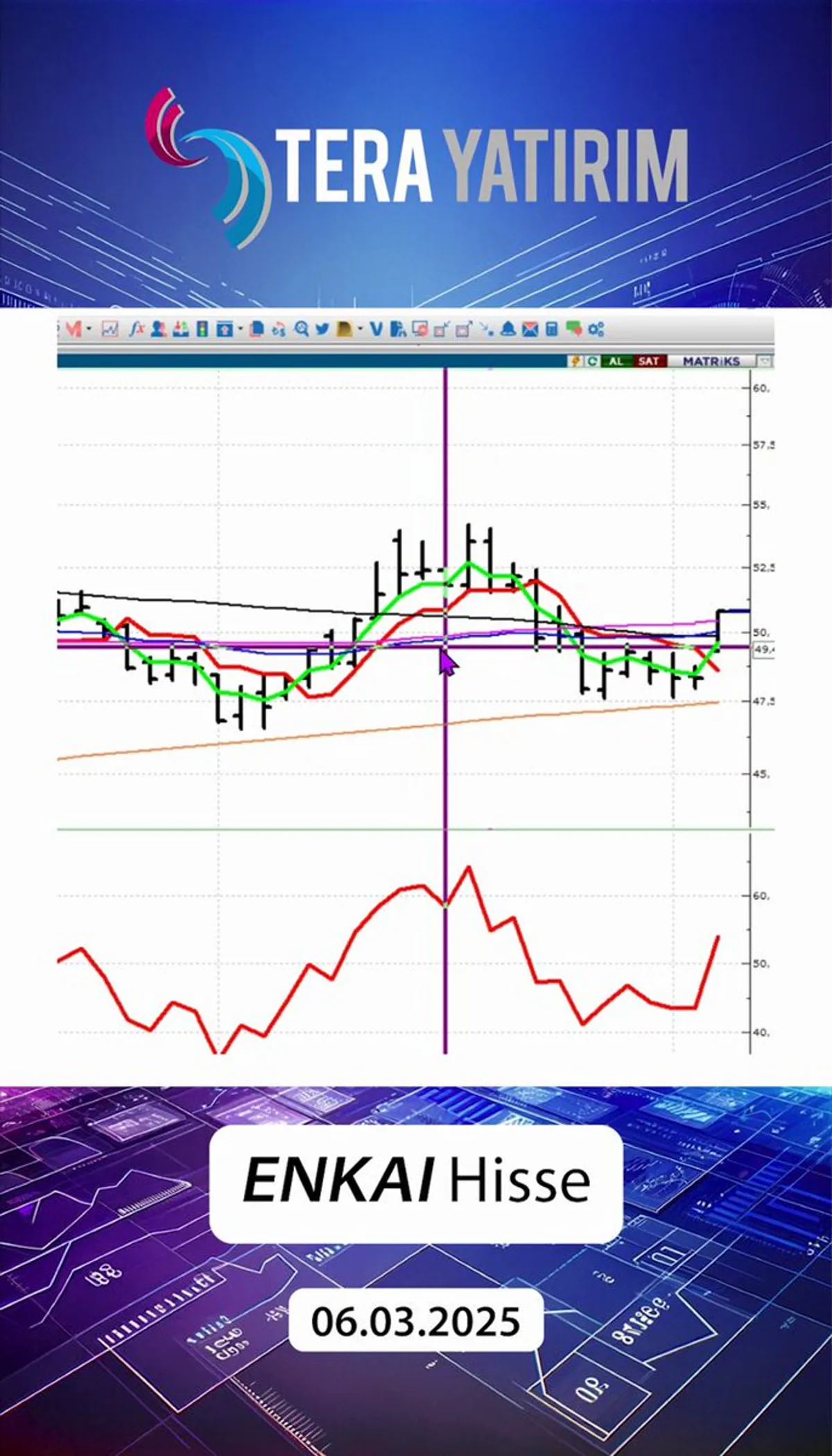Click the copy documents icon
Image resolution: width=832 pixels, height=1456 pixels.
257,329
